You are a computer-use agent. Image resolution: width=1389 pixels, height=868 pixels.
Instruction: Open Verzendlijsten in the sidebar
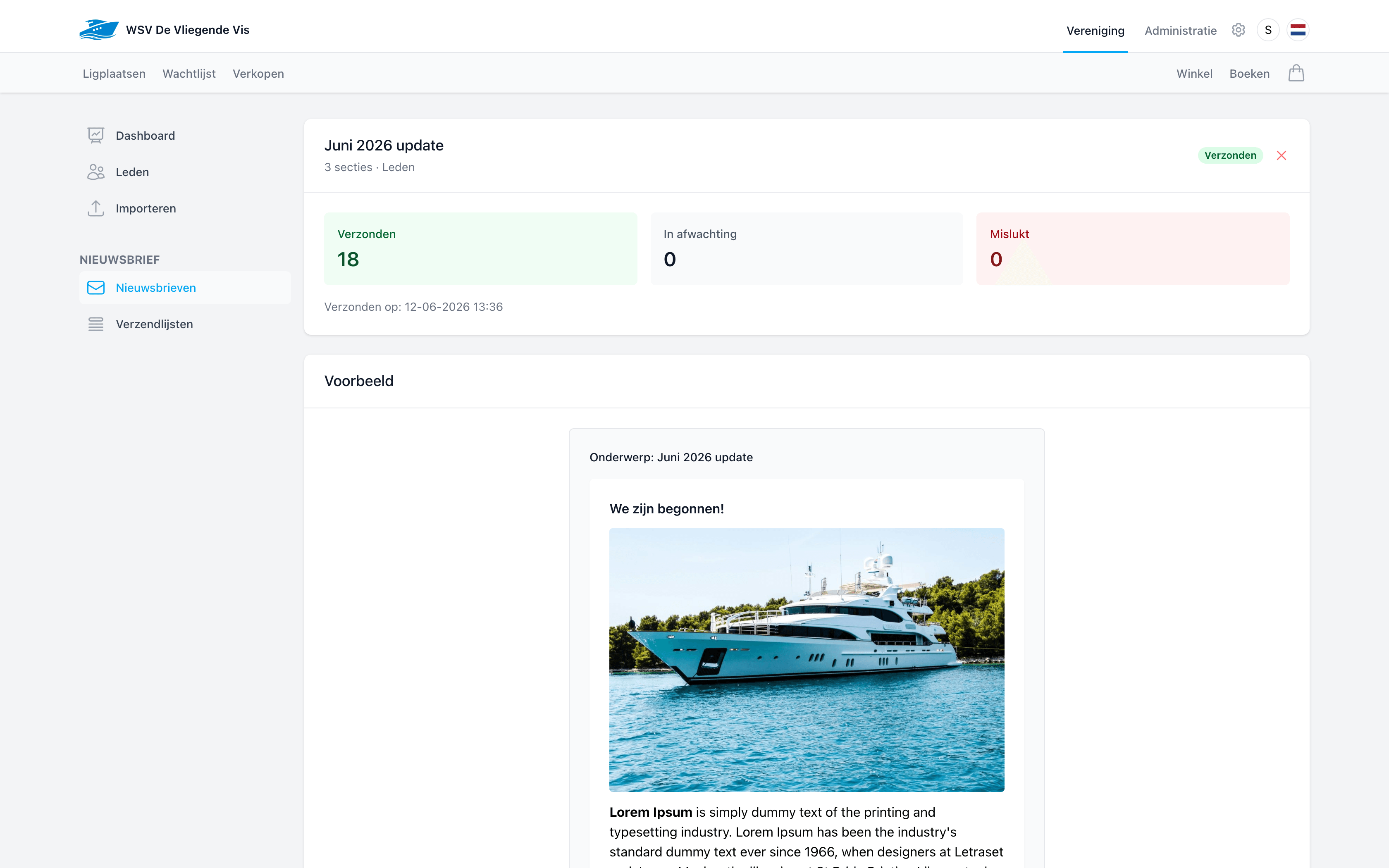185,324
